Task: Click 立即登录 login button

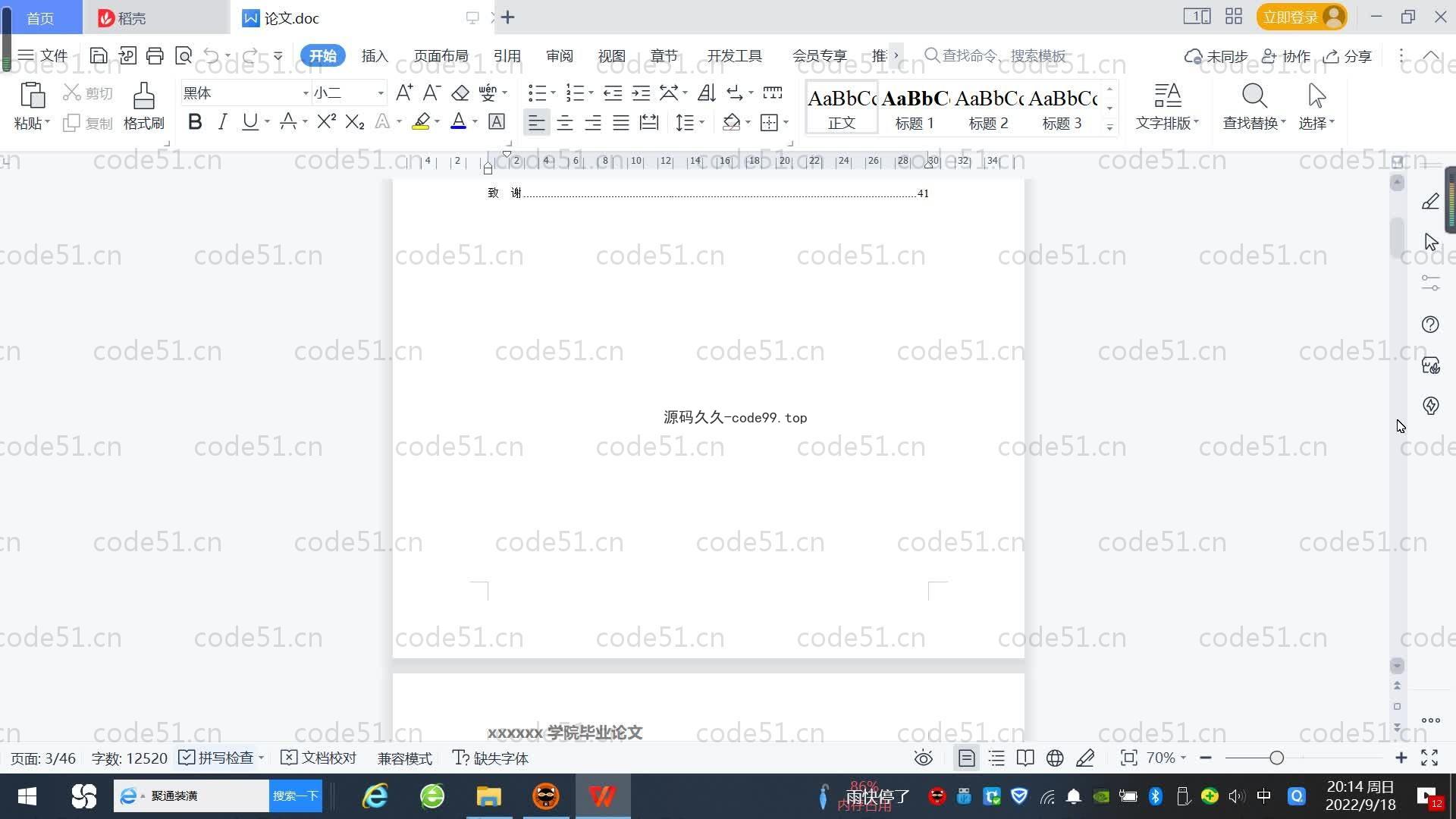Action: [x=1301, y=17]
